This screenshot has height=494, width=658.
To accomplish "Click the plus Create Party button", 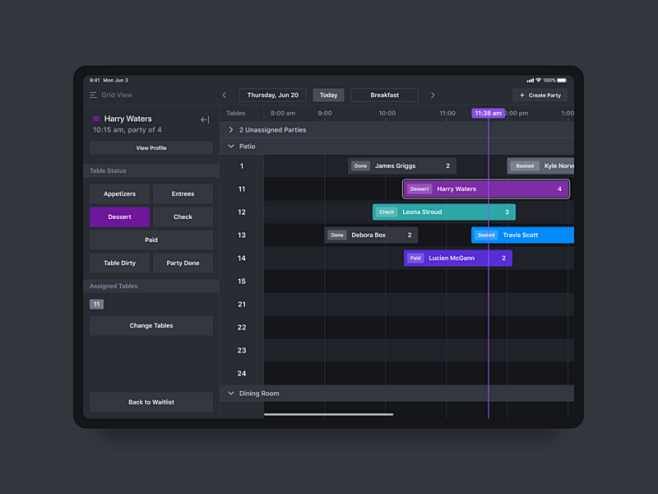I will [x=540, y=95].
